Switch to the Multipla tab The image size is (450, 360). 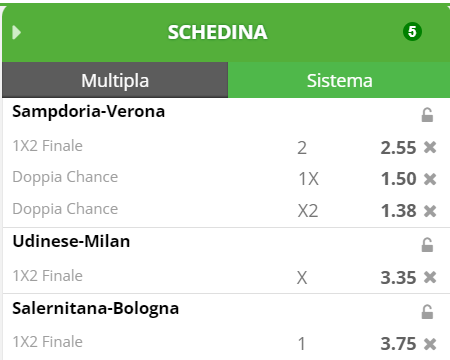pos(115,80)
